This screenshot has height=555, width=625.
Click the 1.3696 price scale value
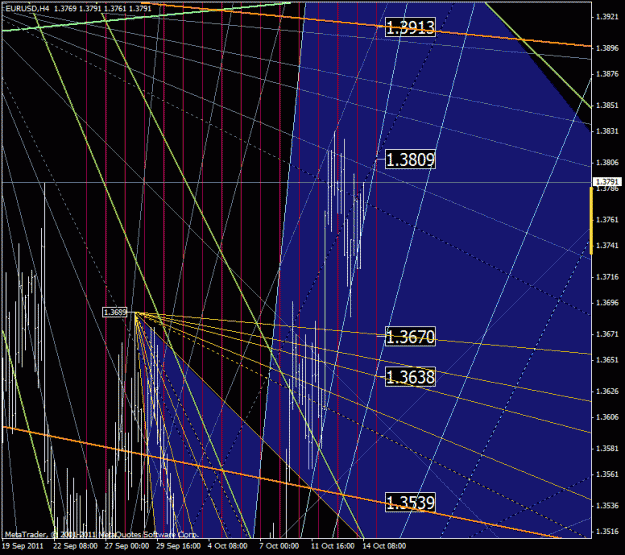point(607,303)
